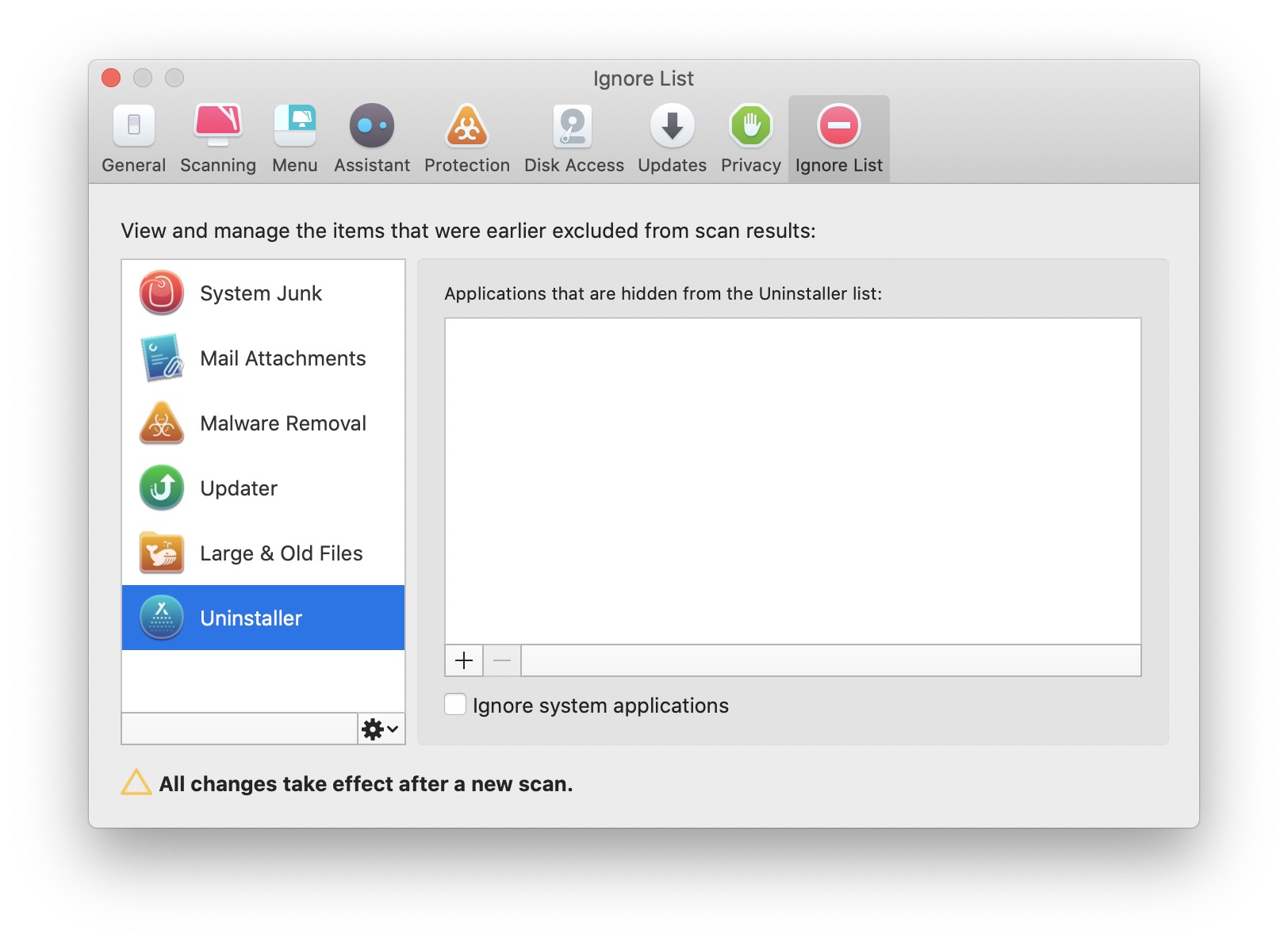Screen dimensions: 1288x945
Task: Select System Junk in the sidebar
Action: click(263, 293)
